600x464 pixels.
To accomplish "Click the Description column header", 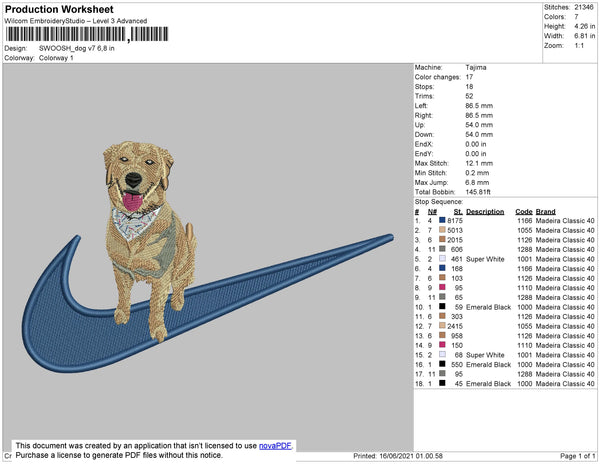I will pyautogui.click(x=485, y=212).
